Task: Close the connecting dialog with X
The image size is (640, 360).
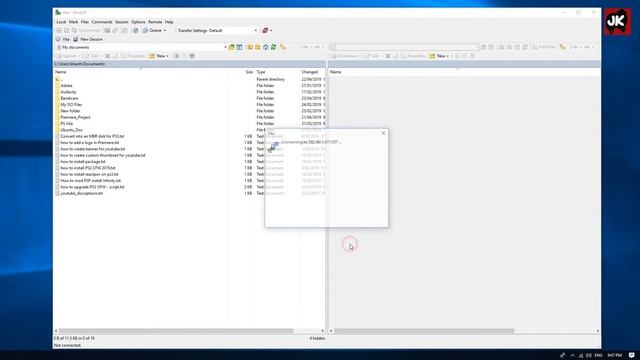Action: click(383, 133)
